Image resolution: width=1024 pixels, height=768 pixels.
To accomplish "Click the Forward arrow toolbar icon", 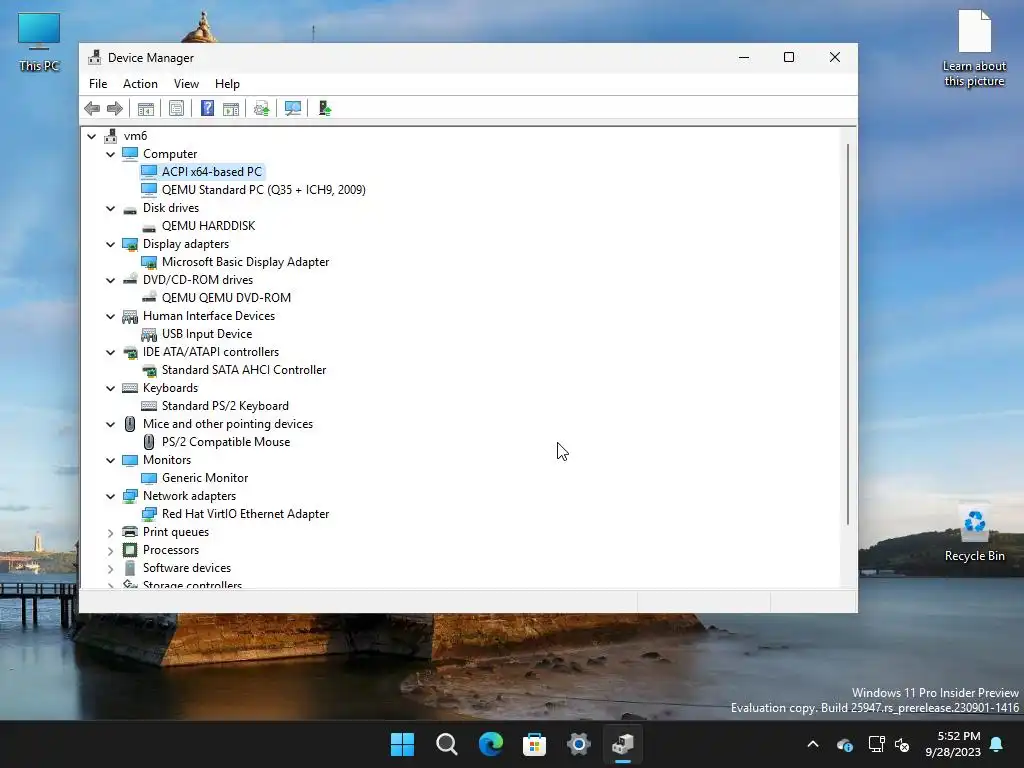I will (x=115, y=108).
